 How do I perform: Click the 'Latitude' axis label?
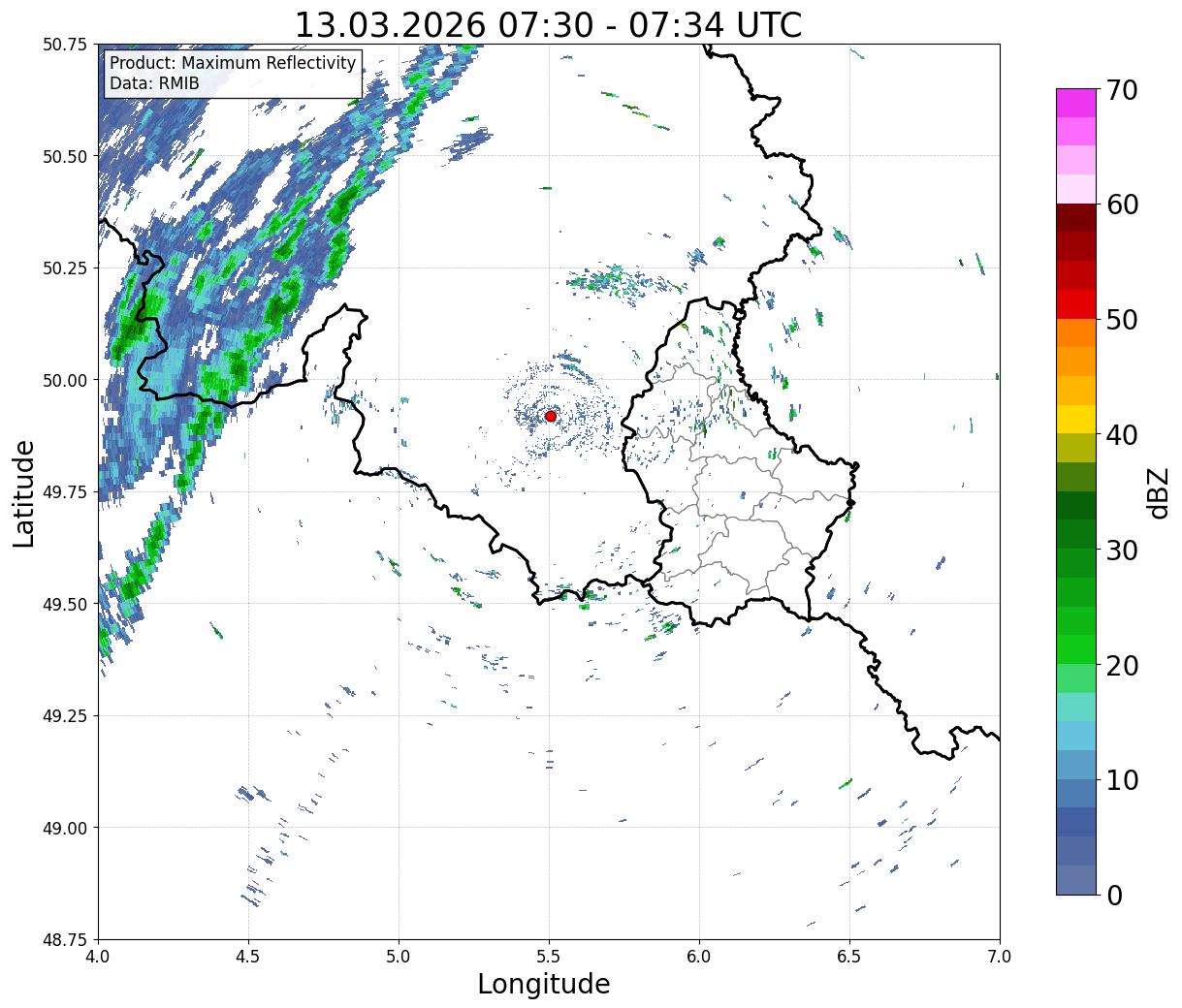(x=24, y=492)
